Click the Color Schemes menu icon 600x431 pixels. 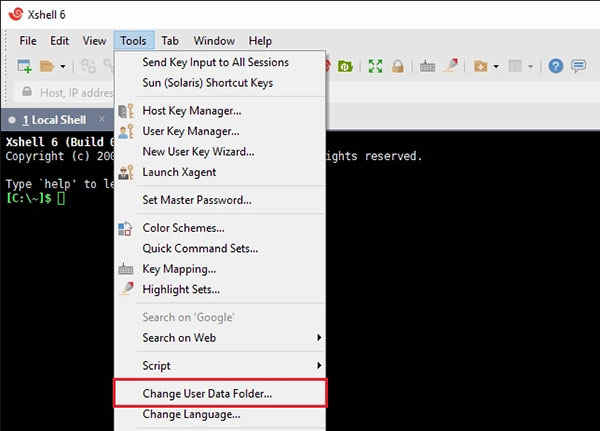[x=125, y=229]
